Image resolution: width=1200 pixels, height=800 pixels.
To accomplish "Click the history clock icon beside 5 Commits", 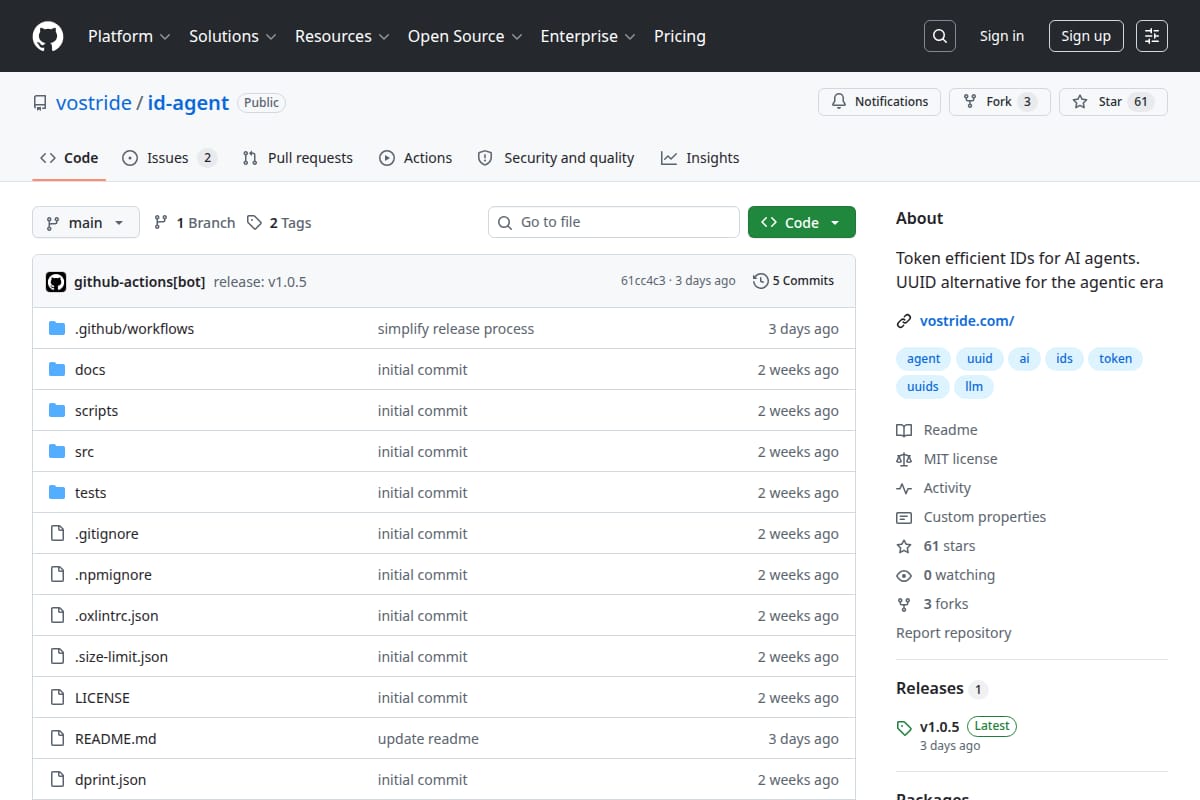I will coord(761,281).
